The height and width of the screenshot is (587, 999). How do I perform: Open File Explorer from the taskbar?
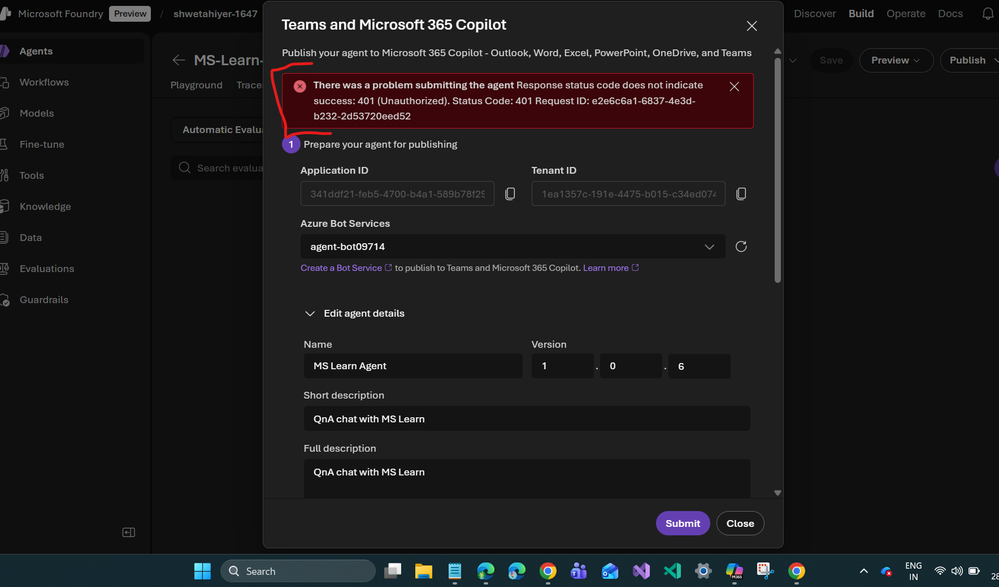(424, 571)
